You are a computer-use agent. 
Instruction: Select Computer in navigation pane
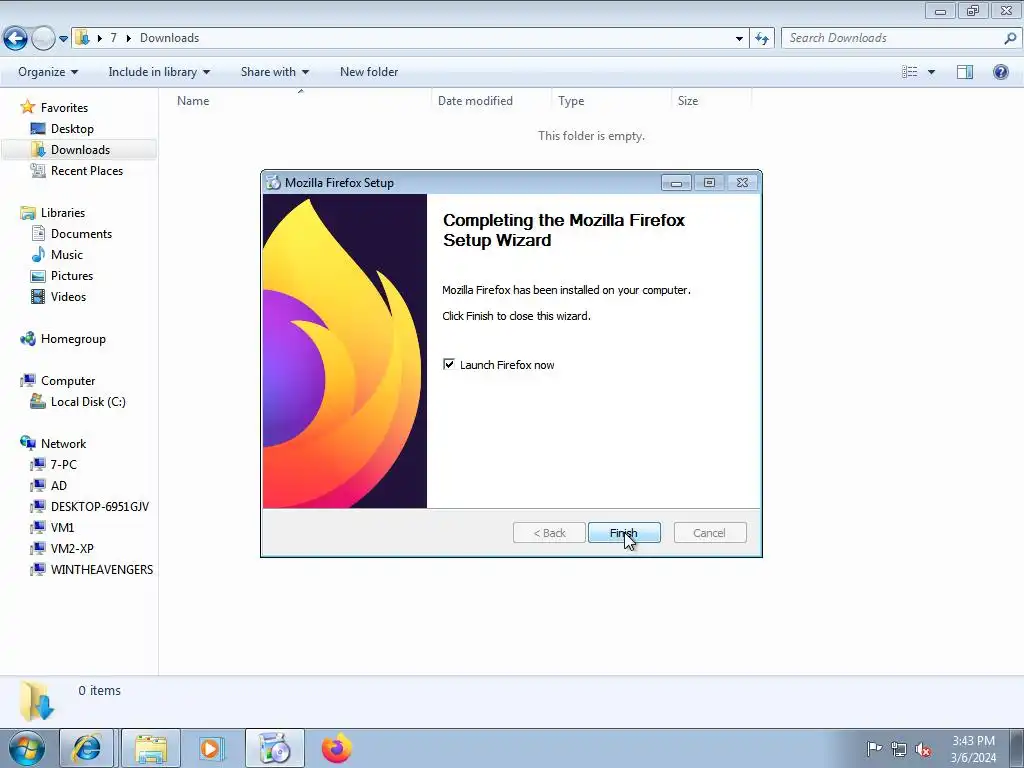click(x=68, y=381)
